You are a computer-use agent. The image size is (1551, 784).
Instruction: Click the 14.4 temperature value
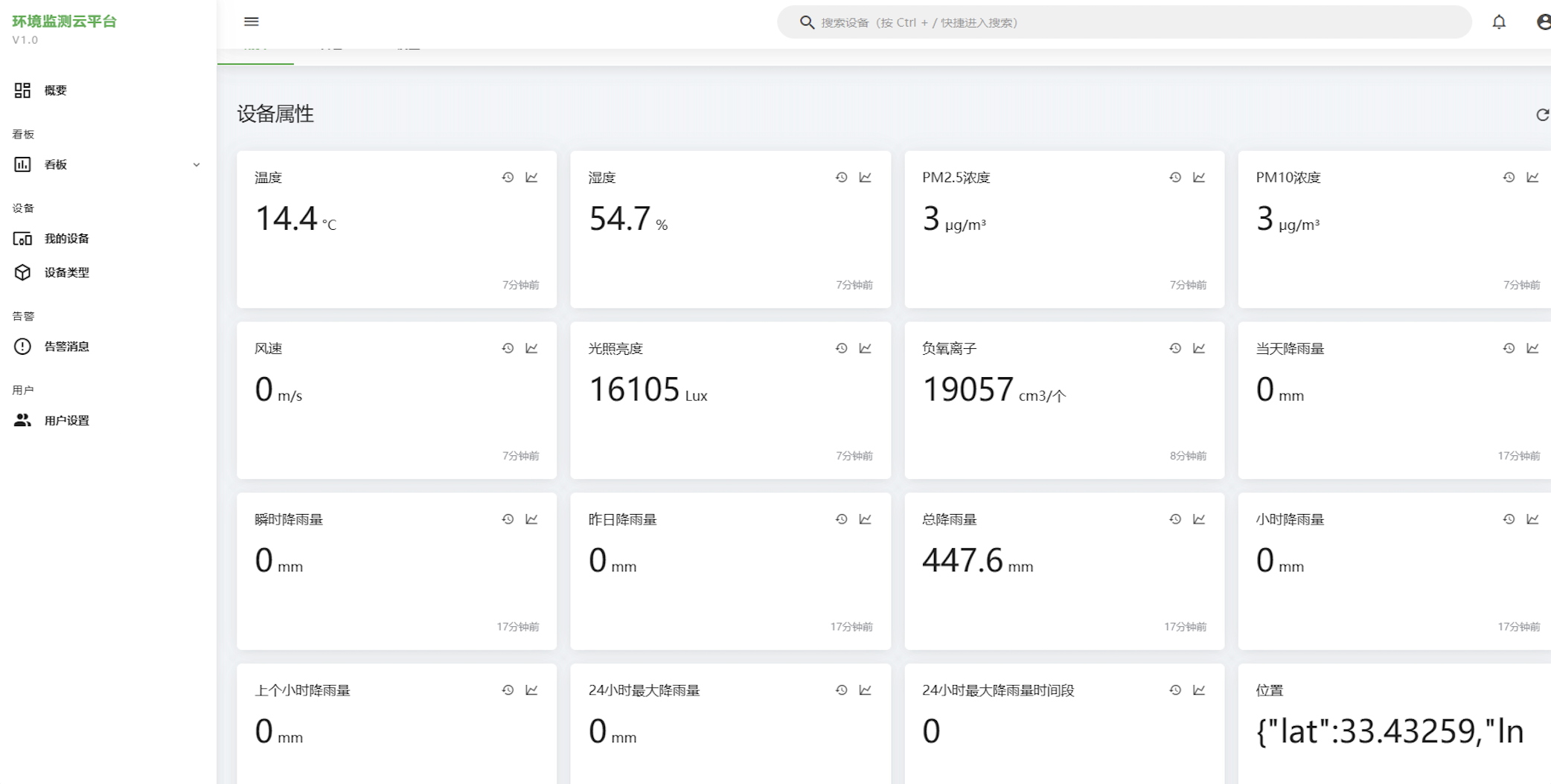287,219
